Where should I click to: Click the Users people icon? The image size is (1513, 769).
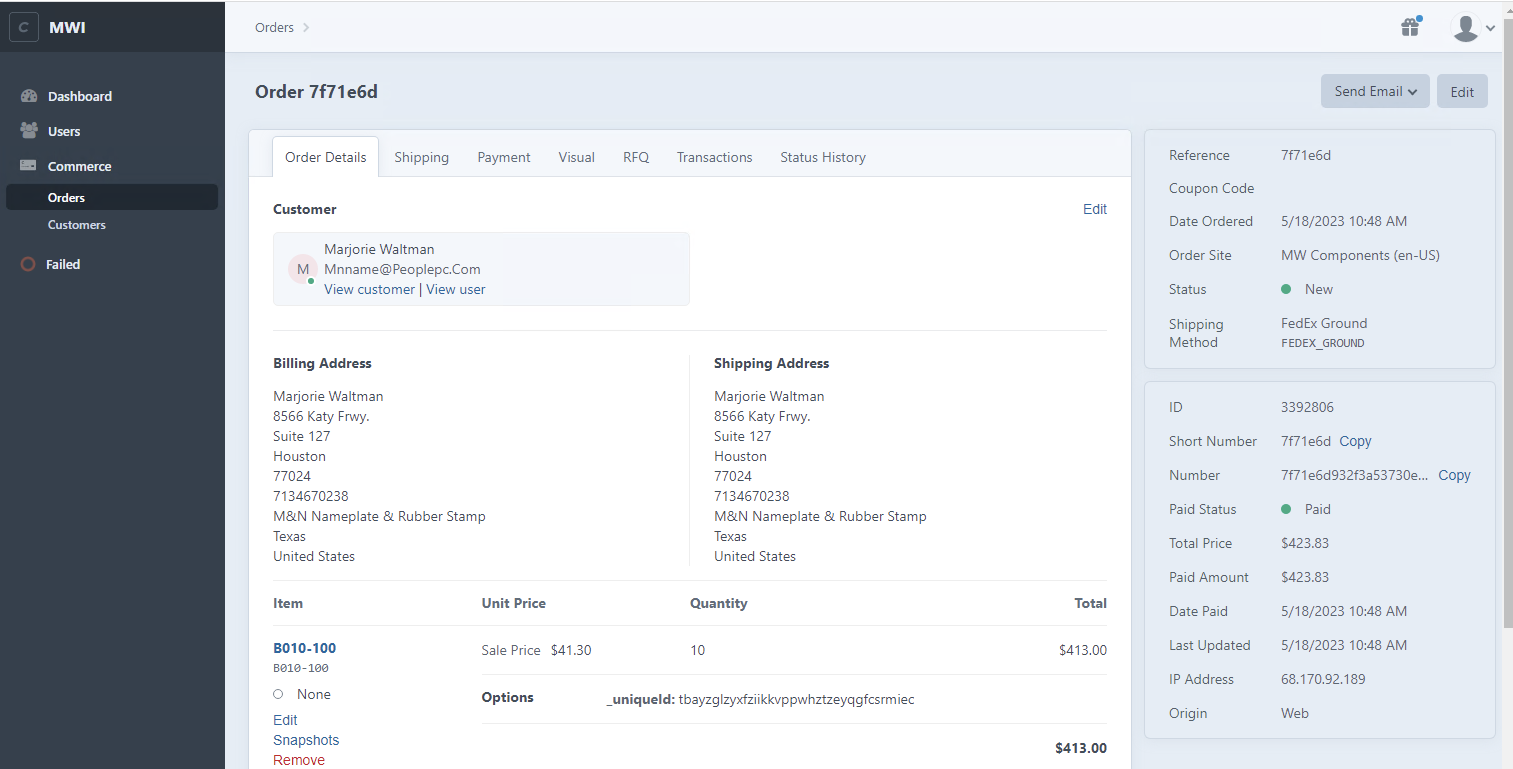[29, 131]
